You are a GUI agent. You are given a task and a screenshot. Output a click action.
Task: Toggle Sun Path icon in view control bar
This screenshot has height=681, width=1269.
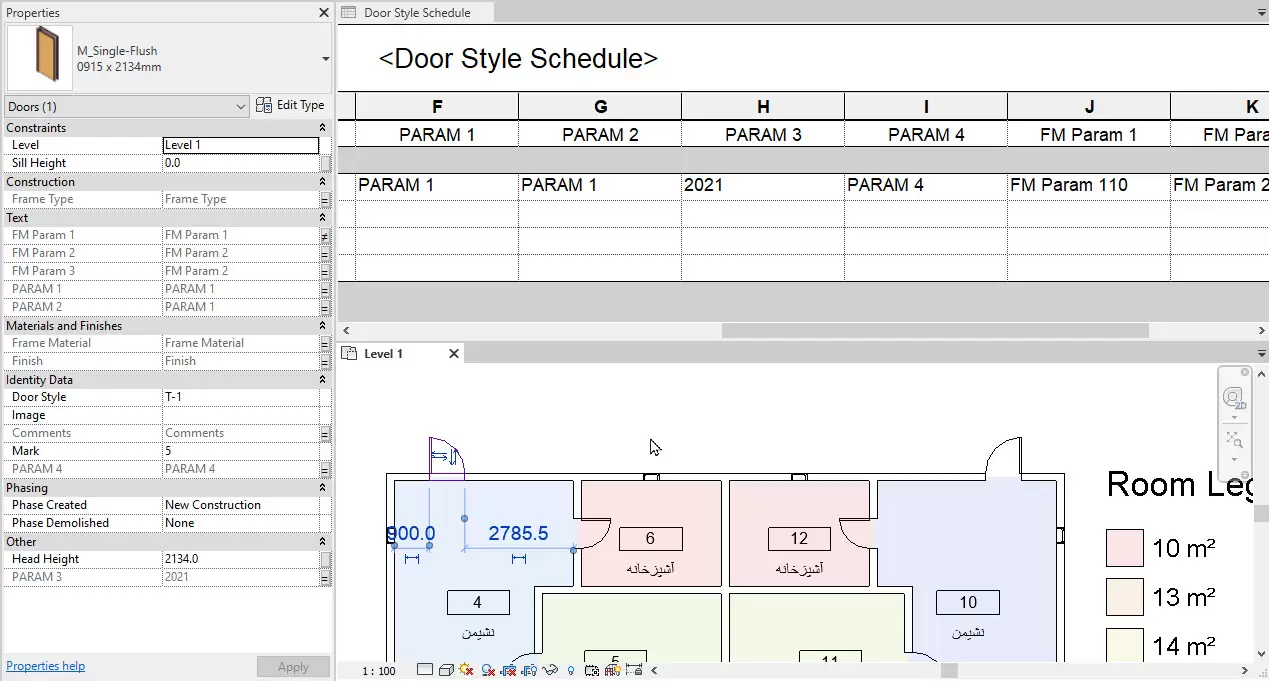click(466, 670)
